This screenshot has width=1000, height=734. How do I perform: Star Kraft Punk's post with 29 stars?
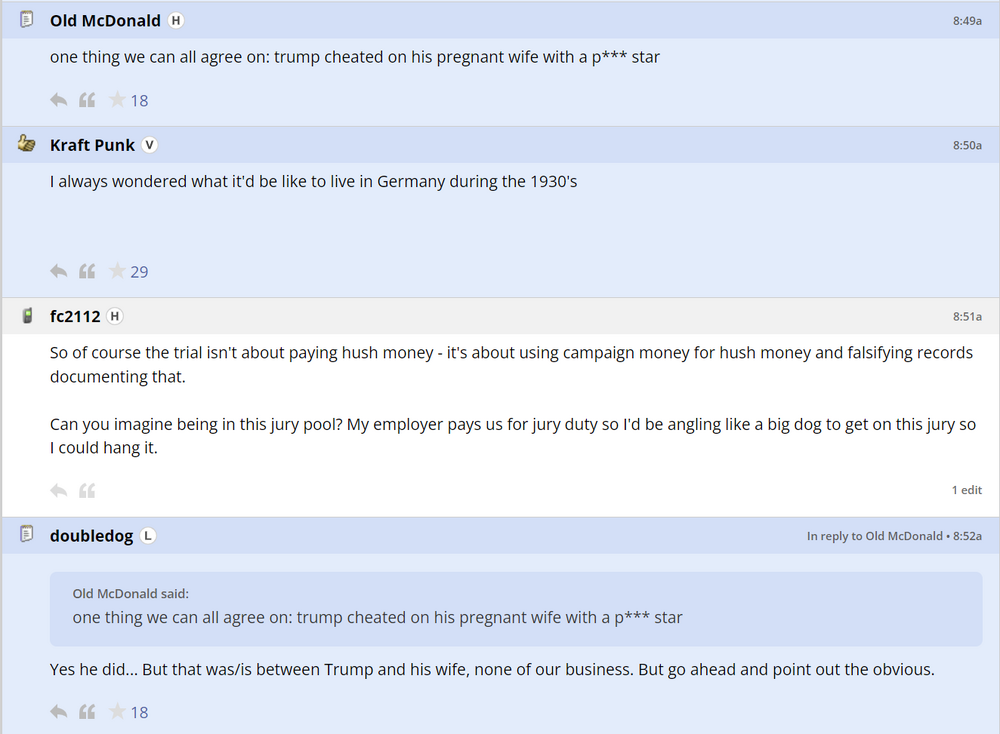118,271
